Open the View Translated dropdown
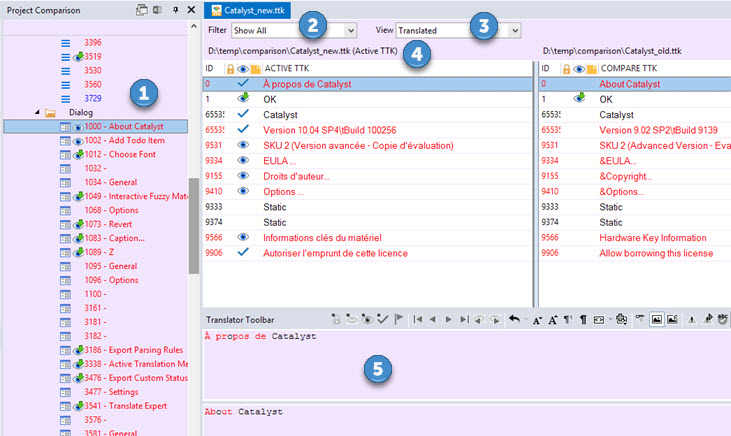The width and height of the screenshot is (731, 436). pos(515,30)
